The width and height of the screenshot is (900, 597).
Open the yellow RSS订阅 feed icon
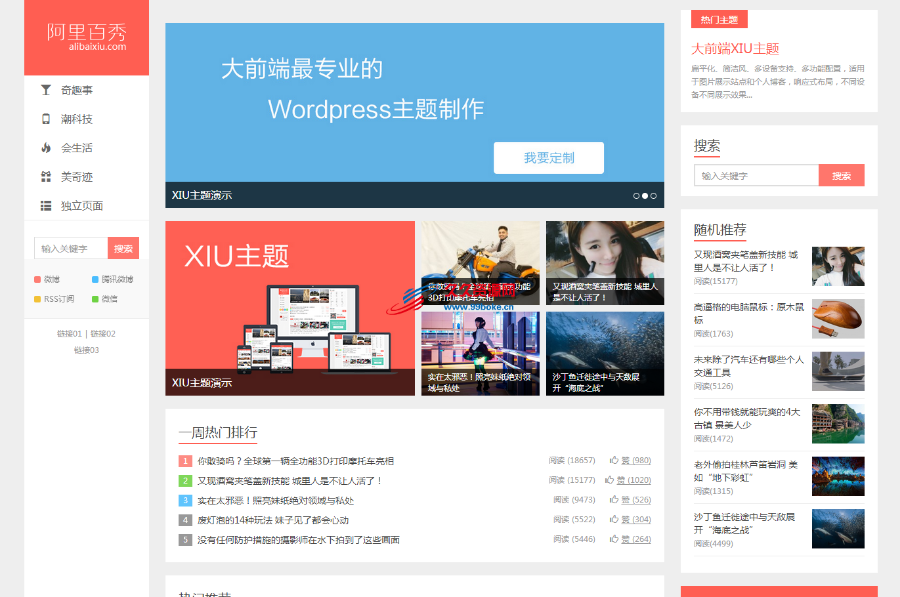tap(37, 298)
